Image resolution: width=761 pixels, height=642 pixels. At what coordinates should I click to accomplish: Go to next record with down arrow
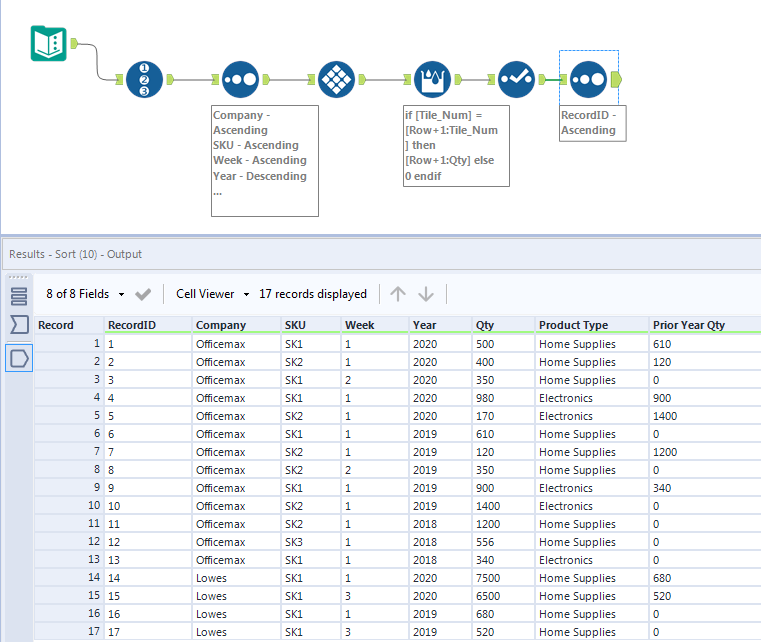click(426, 294)
